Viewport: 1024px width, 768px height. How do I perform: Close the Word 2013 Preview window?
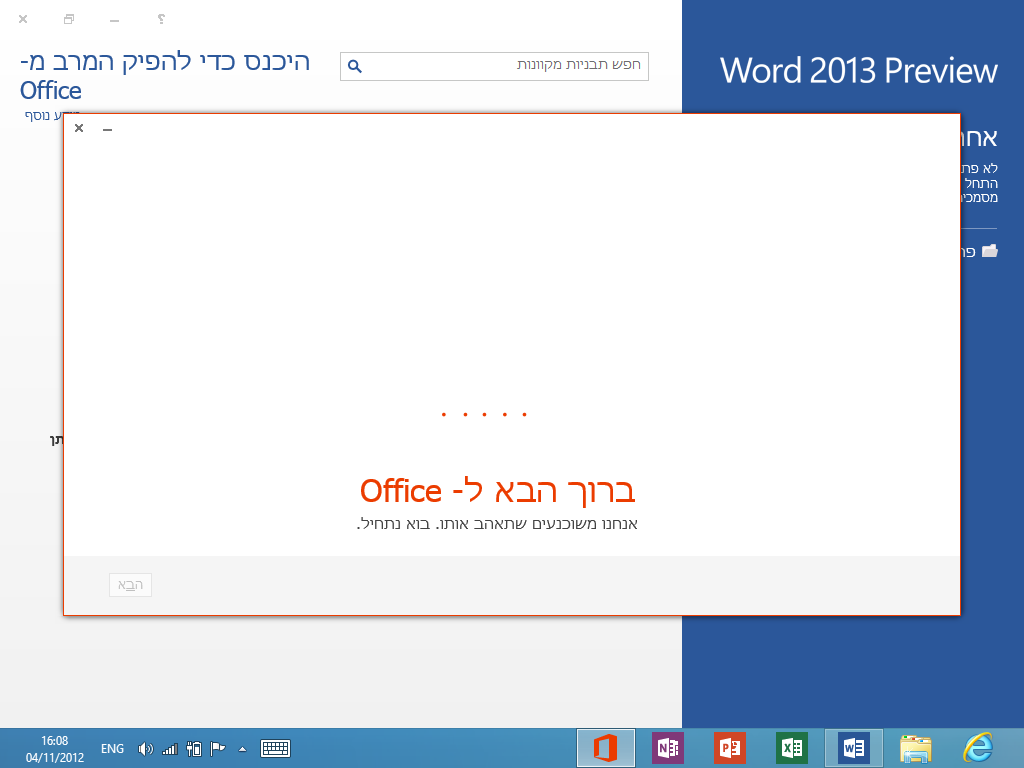[23, 19]
